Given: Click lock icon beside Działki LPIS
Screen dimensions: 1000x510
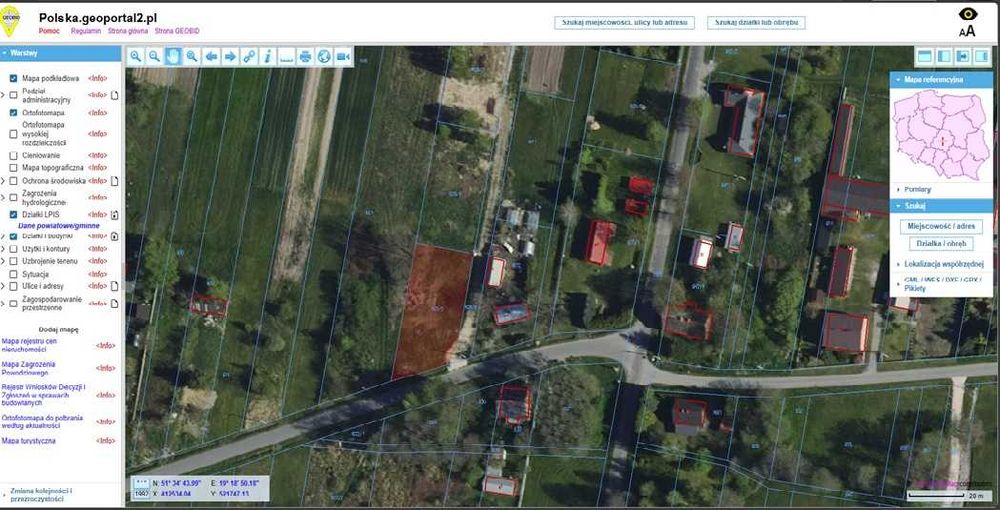Looking at the screenshot, I should click(x=115, y=215).
